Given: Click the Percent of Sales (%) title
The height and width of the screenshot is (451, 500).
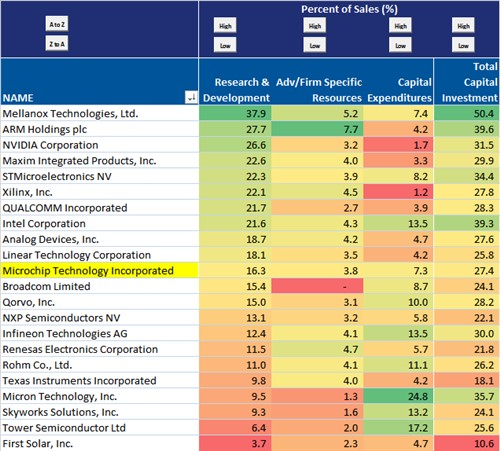Looking at the screenshot, I should [x=349, y=9].
